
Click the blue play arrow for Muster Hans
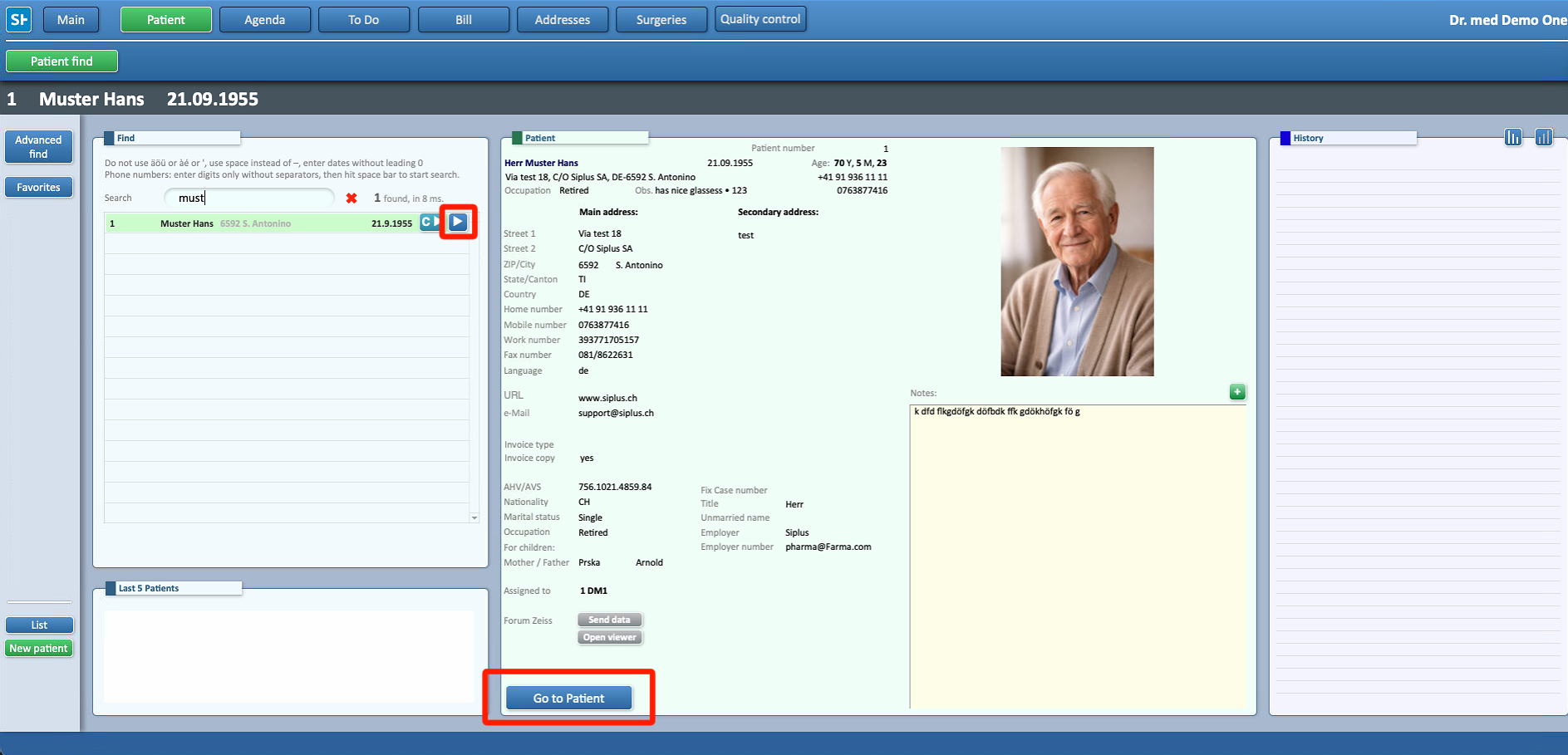458,222
